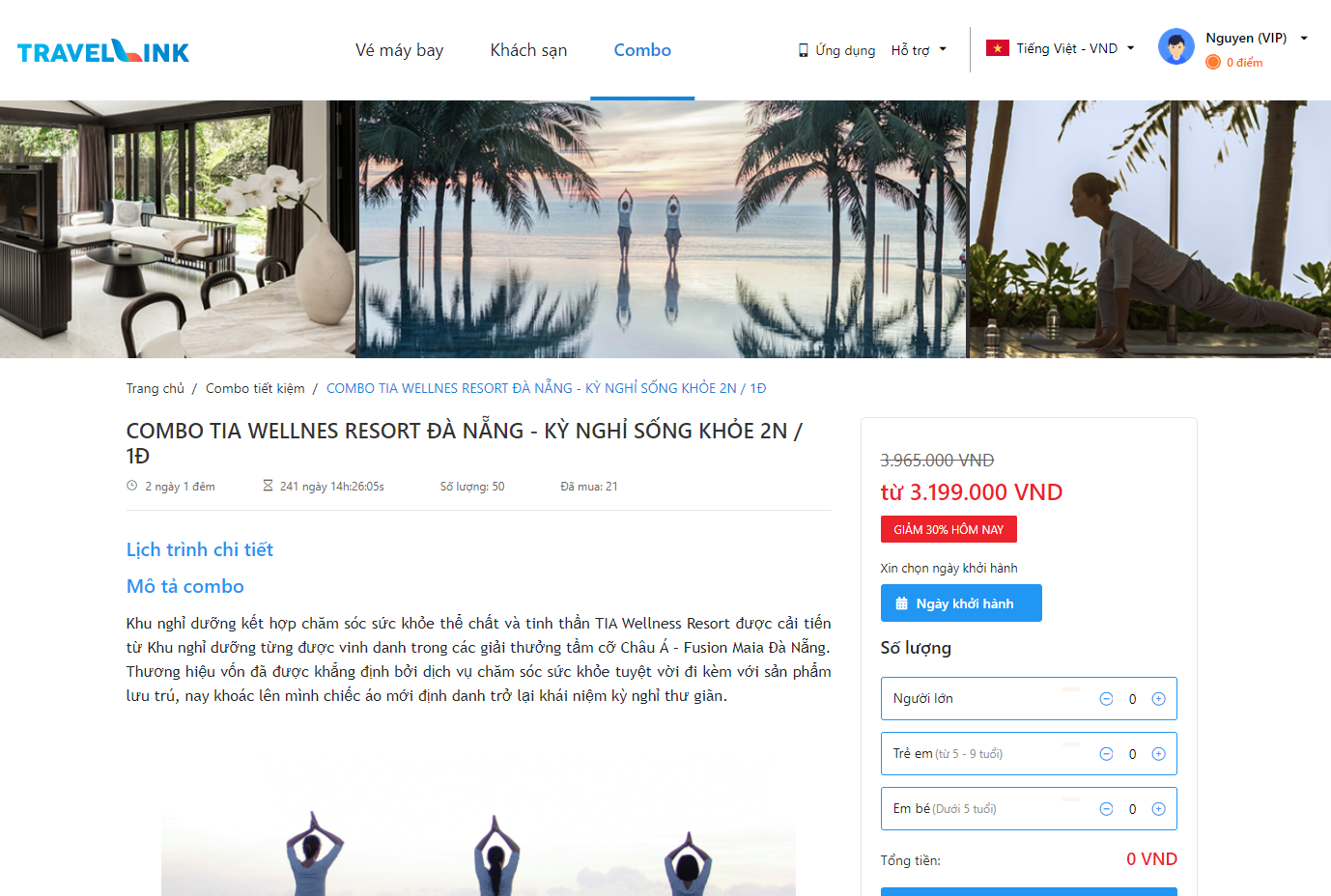Viewport: 1331px width, 896px height.
Task: Reduce Trẻ em count with minus icon
Action: click(1106, 754)
